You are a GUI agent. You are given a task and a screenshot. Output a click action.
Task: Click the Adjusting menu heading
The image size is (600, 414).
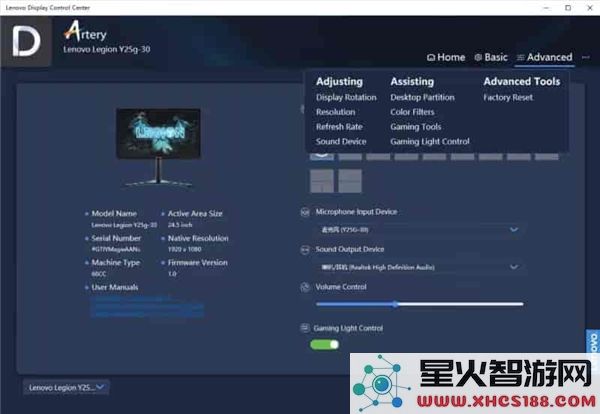coord(339,81)
